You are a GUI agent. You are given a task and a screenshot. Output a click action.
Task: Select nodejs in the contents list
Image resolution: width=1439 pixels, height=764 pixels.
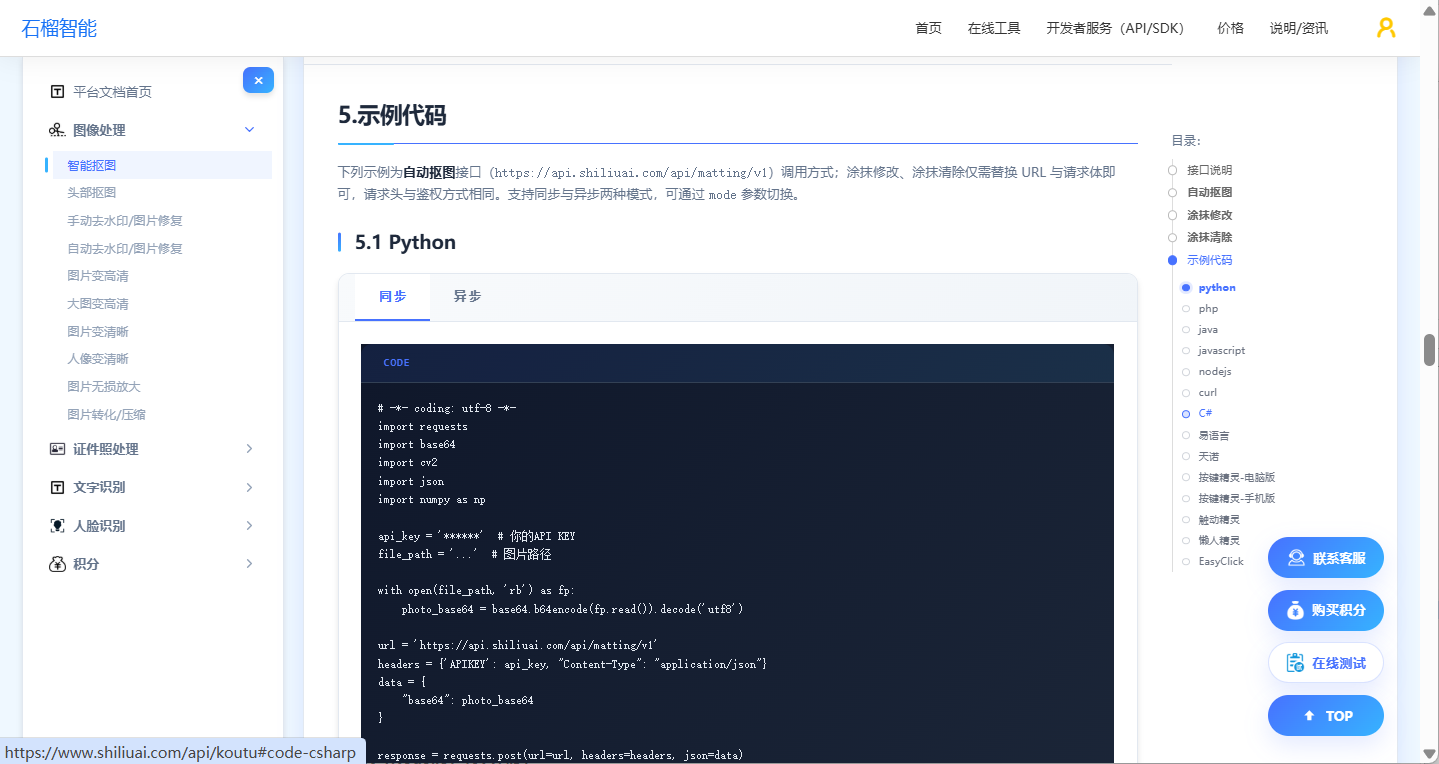[x=1215, y=372]
